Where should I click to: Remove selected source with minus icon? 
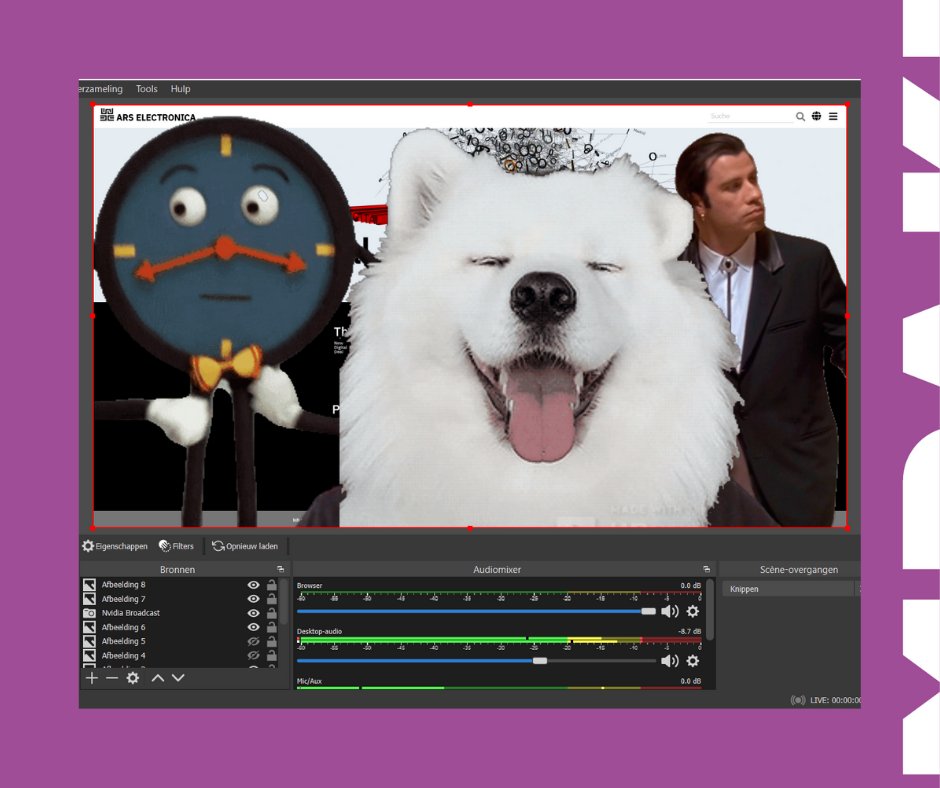click(112, 678)
